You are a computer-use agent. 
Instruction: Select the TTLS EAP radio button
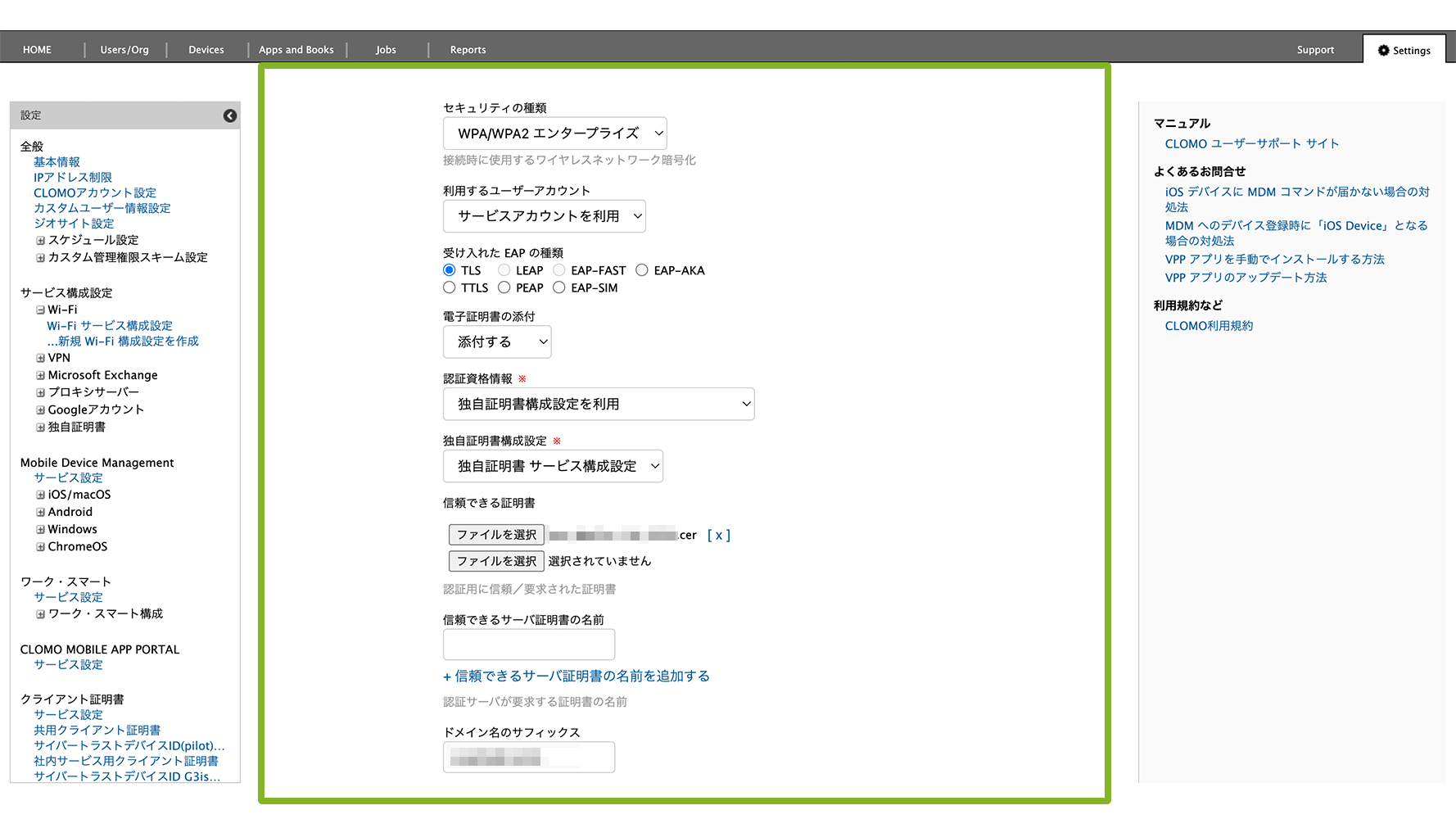pos(450,287)
